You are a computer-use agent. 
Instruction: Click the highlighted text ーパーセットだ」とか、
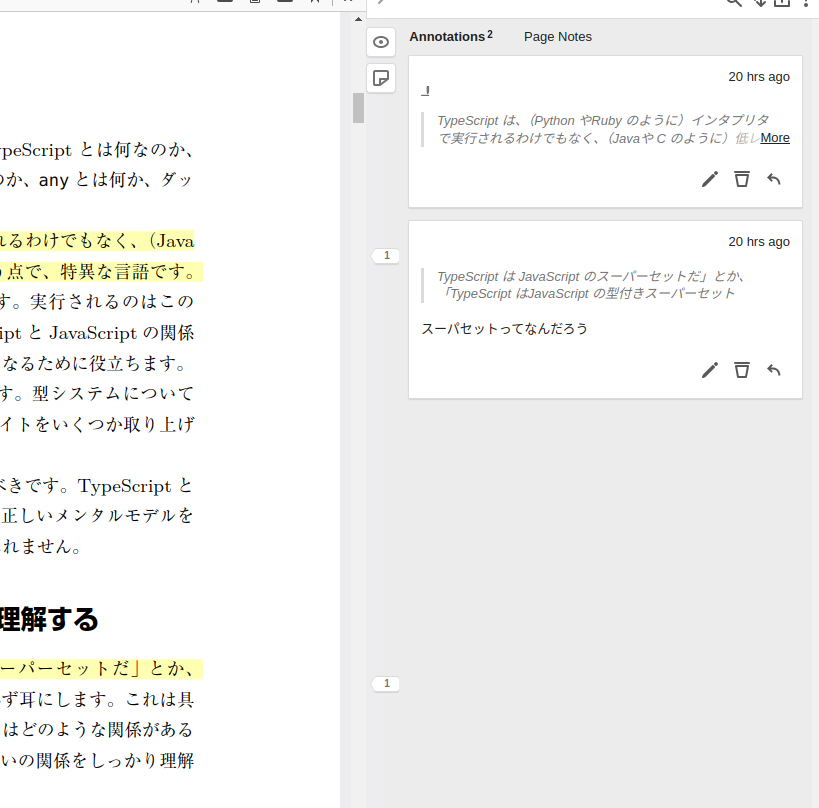point(101,669)
